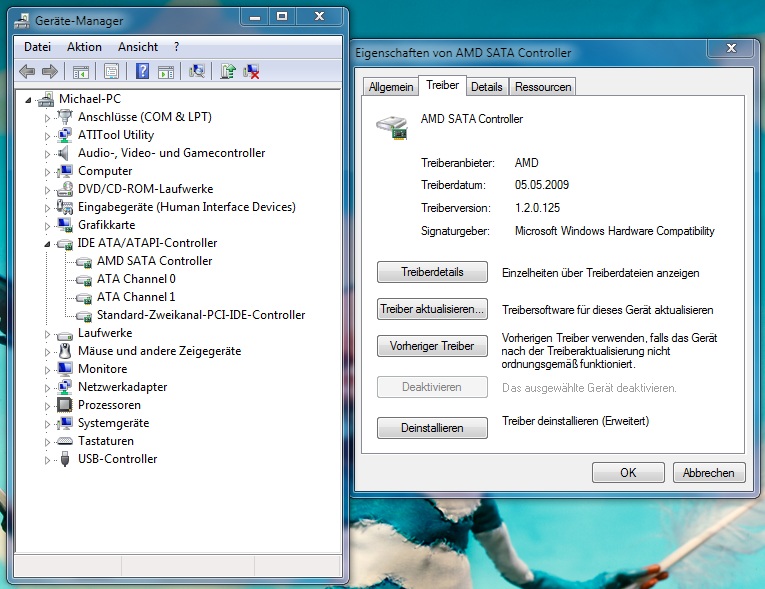
Task: Expand the Netzwerkadapter node
Action: point(47,388)
